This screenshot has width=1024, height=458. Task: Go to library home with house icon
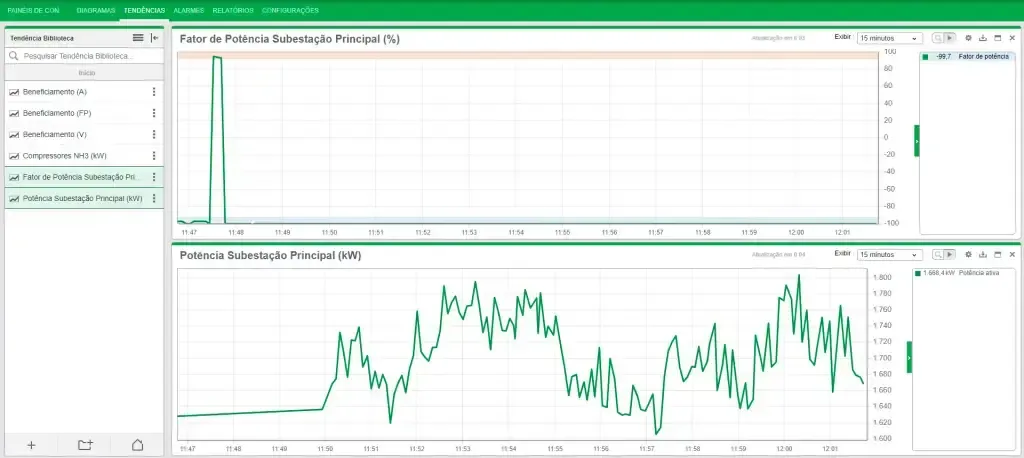pos(137,445)
